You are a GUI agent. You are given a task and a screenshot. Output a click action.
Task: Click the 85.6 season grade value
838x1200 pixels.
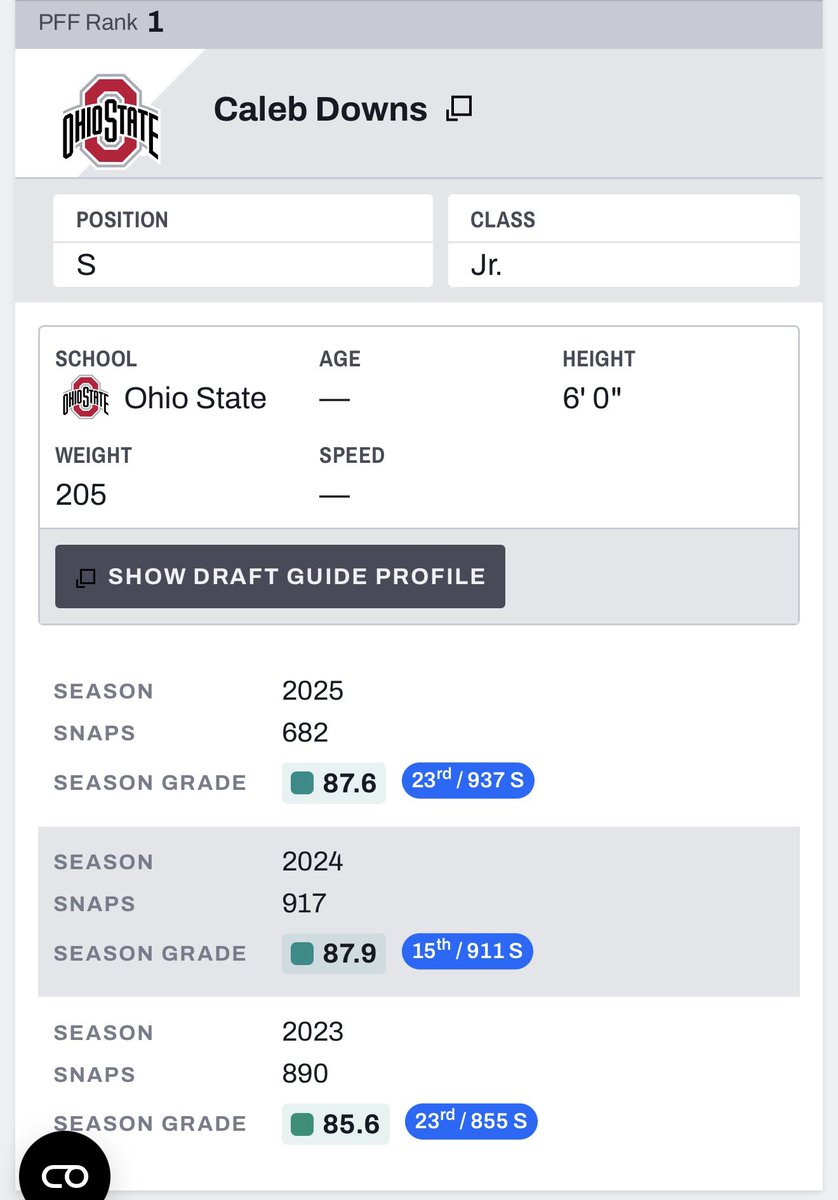point(351,1124)
